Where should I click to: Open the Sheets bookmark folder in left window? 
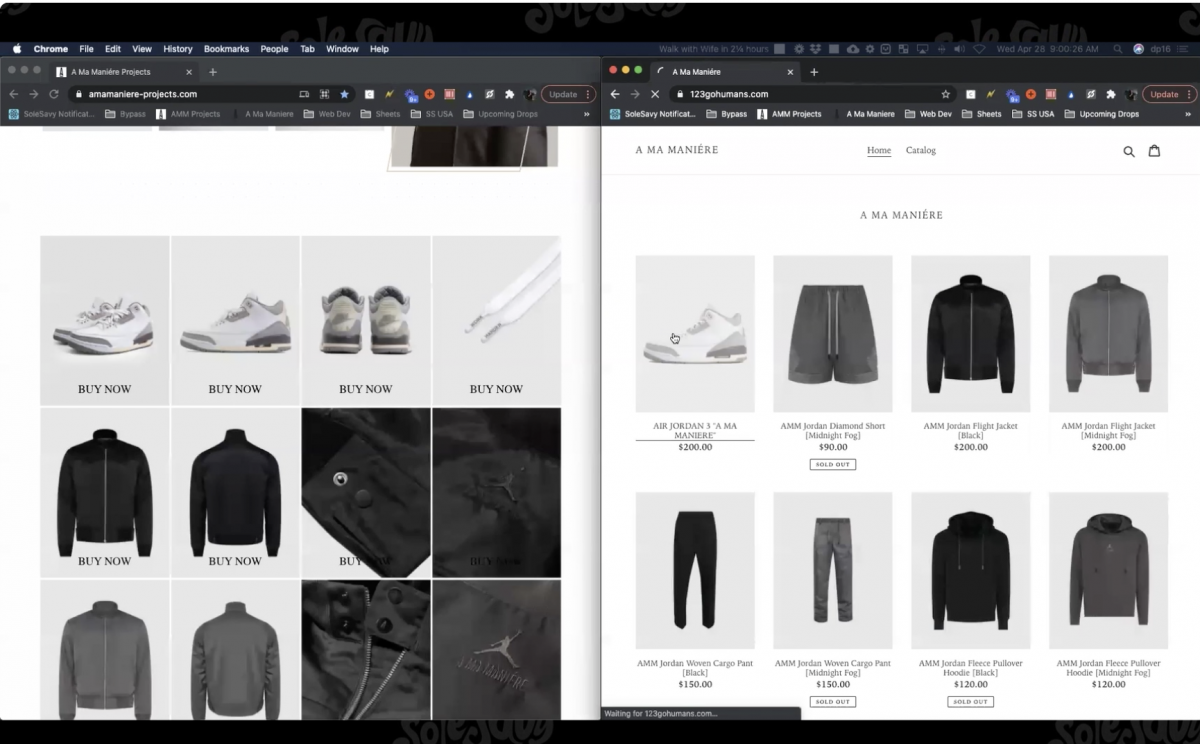pos(380,114)
